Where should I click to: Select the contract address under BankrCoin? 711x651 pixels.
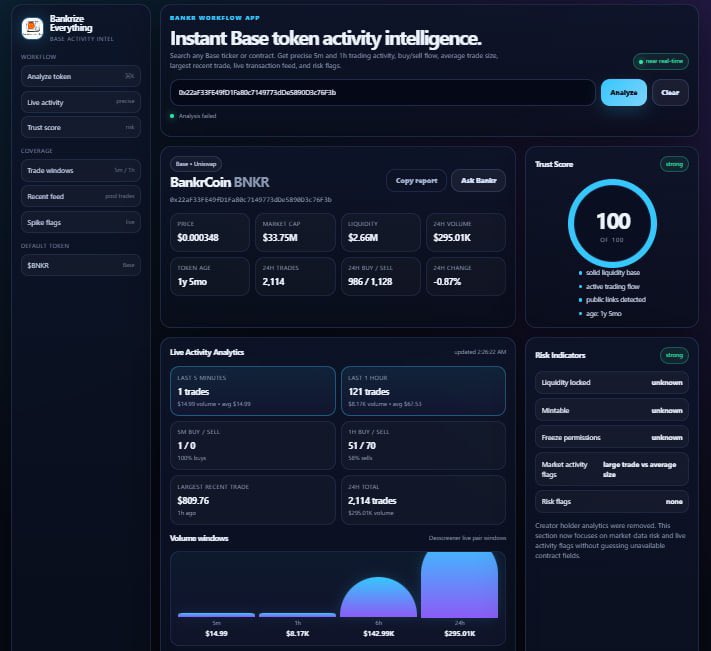(x=251, y=199)
